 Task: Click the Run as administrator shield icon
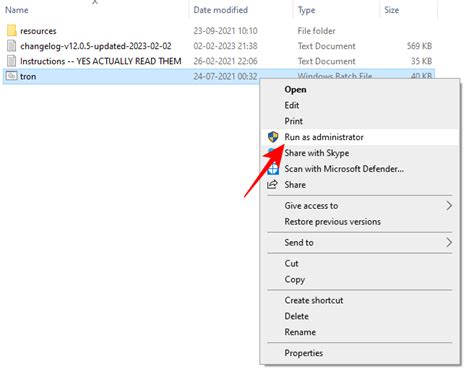(x=273, y=137)
